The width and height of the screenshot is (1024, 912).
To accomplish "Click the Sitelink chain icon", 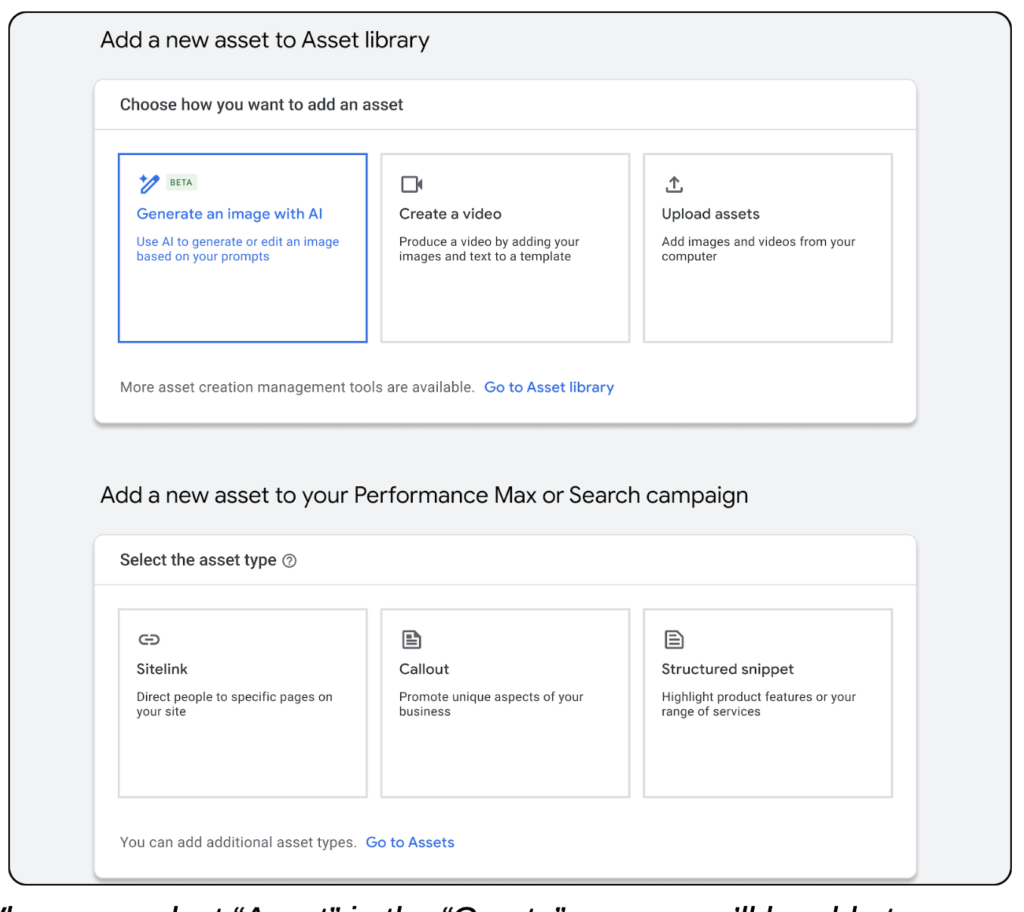I will [149, 640].
